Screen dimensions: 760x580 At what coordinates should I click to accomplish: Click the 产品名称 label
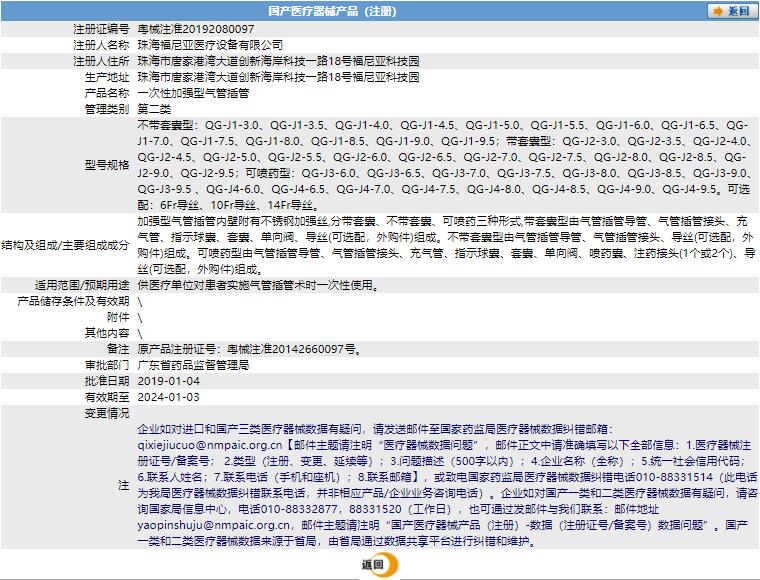[107, 93]
